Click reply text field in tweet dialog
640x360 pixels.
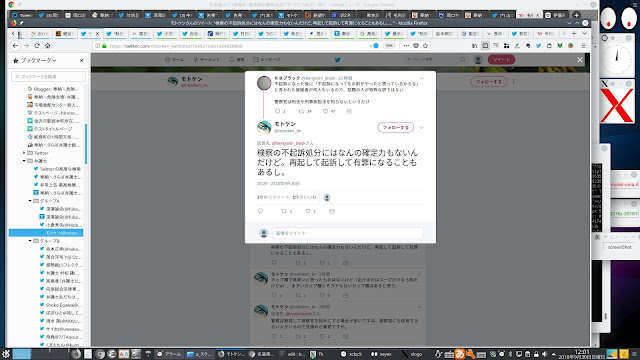click(x=348, y=233)
